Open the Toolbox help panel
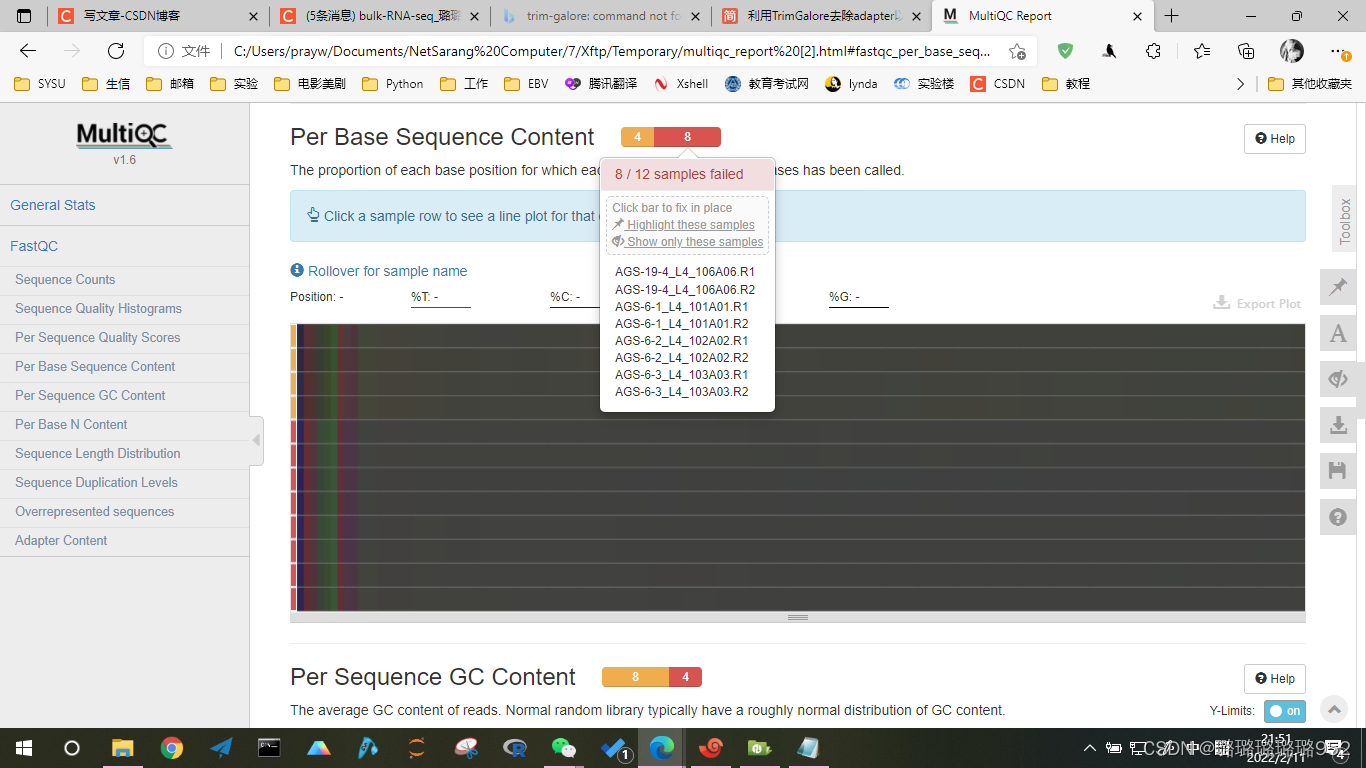This screenshot has width=1366, height=768. tap(1338, 517)
